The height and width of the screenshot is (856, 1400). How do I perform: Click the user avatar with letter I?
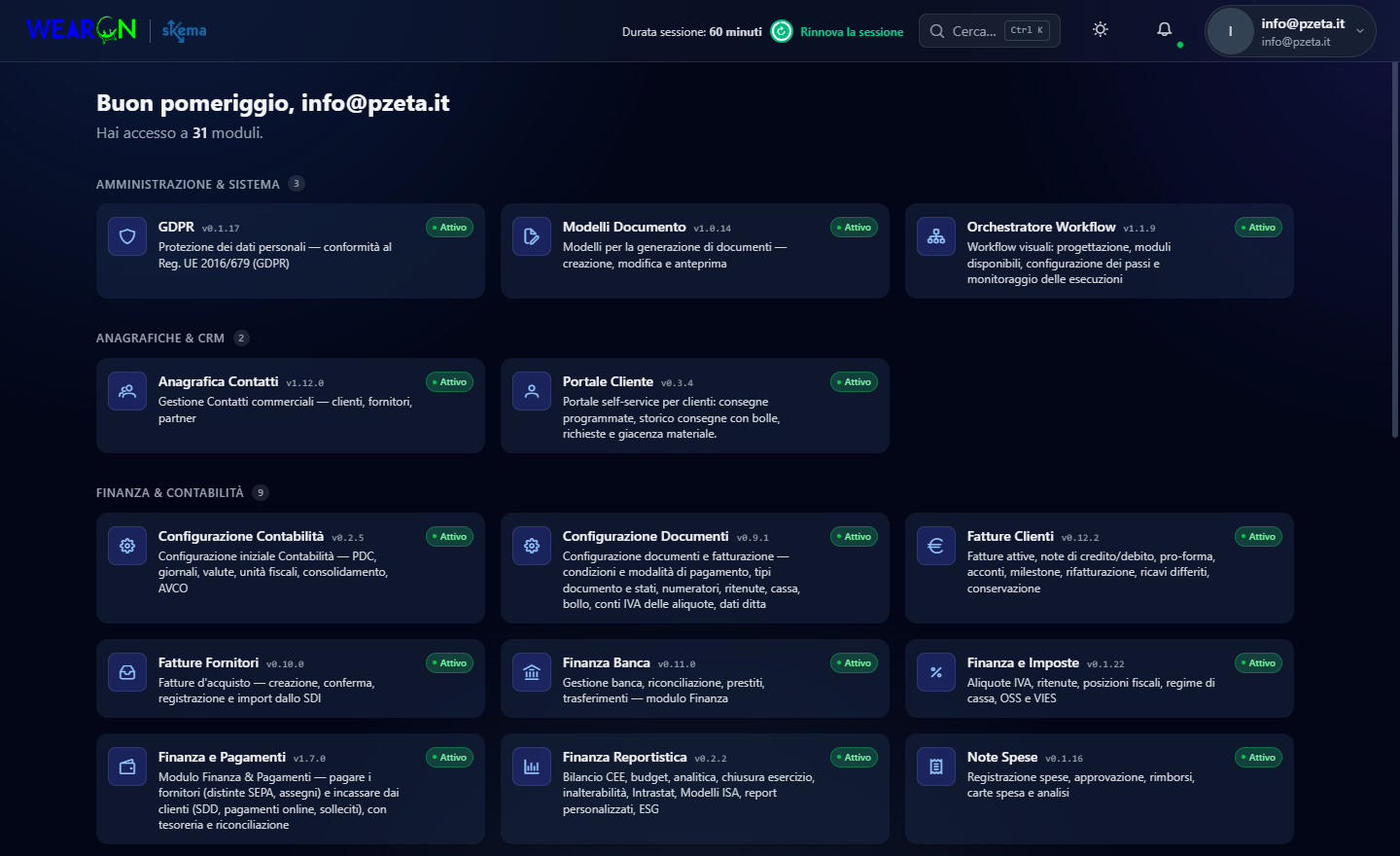pyautogui.click(x=1230, y=31)
